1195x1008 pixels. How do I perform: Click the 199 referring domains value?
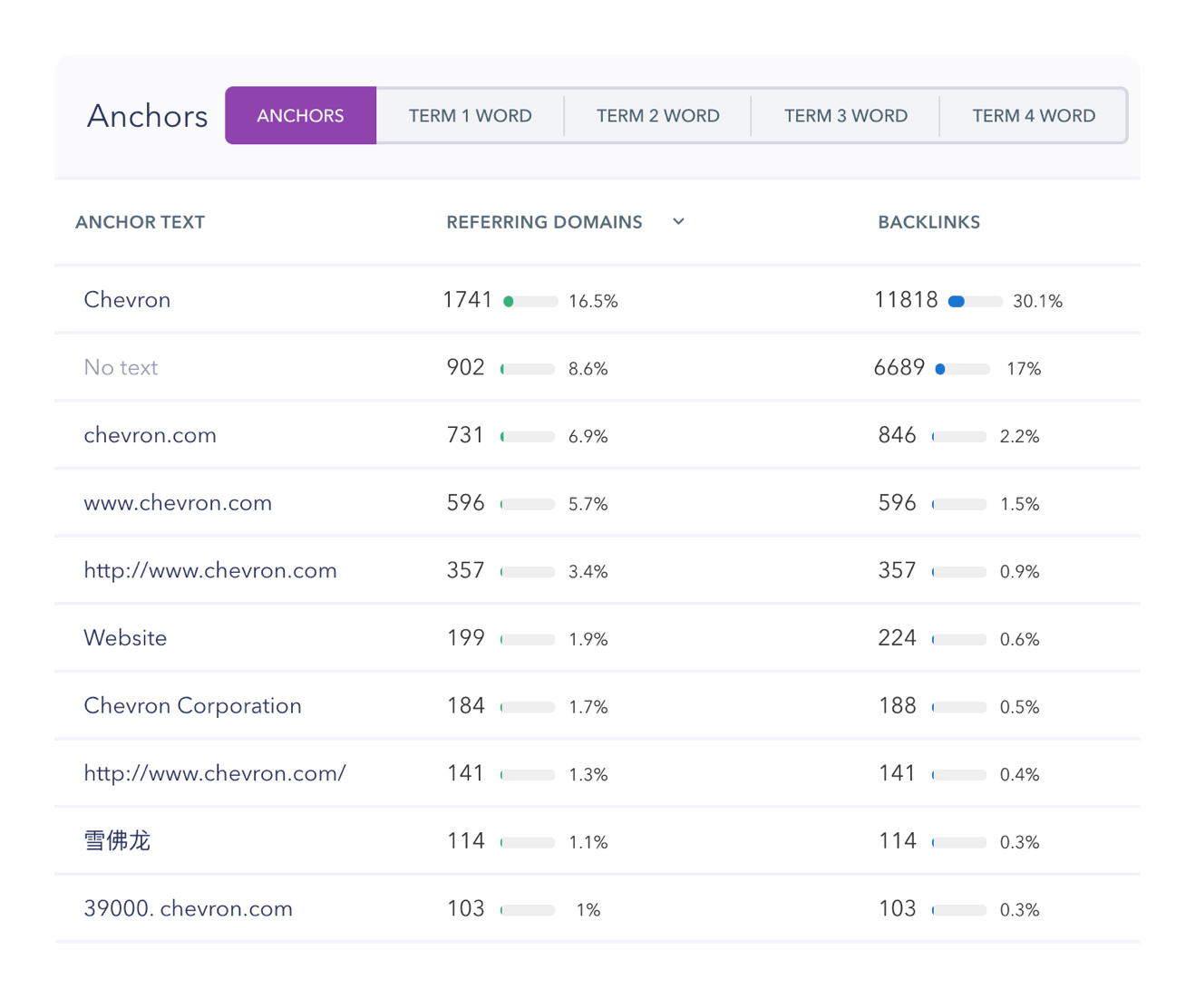(x=466, y=638)
